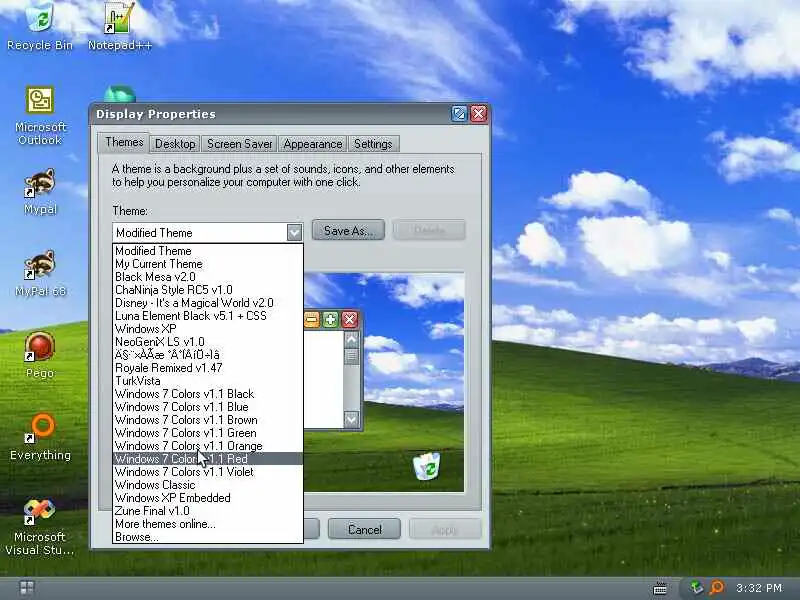Collapse the Theme dropdown arrow
The width and height of the screenshot is (800, 600).
click(294, 233)
